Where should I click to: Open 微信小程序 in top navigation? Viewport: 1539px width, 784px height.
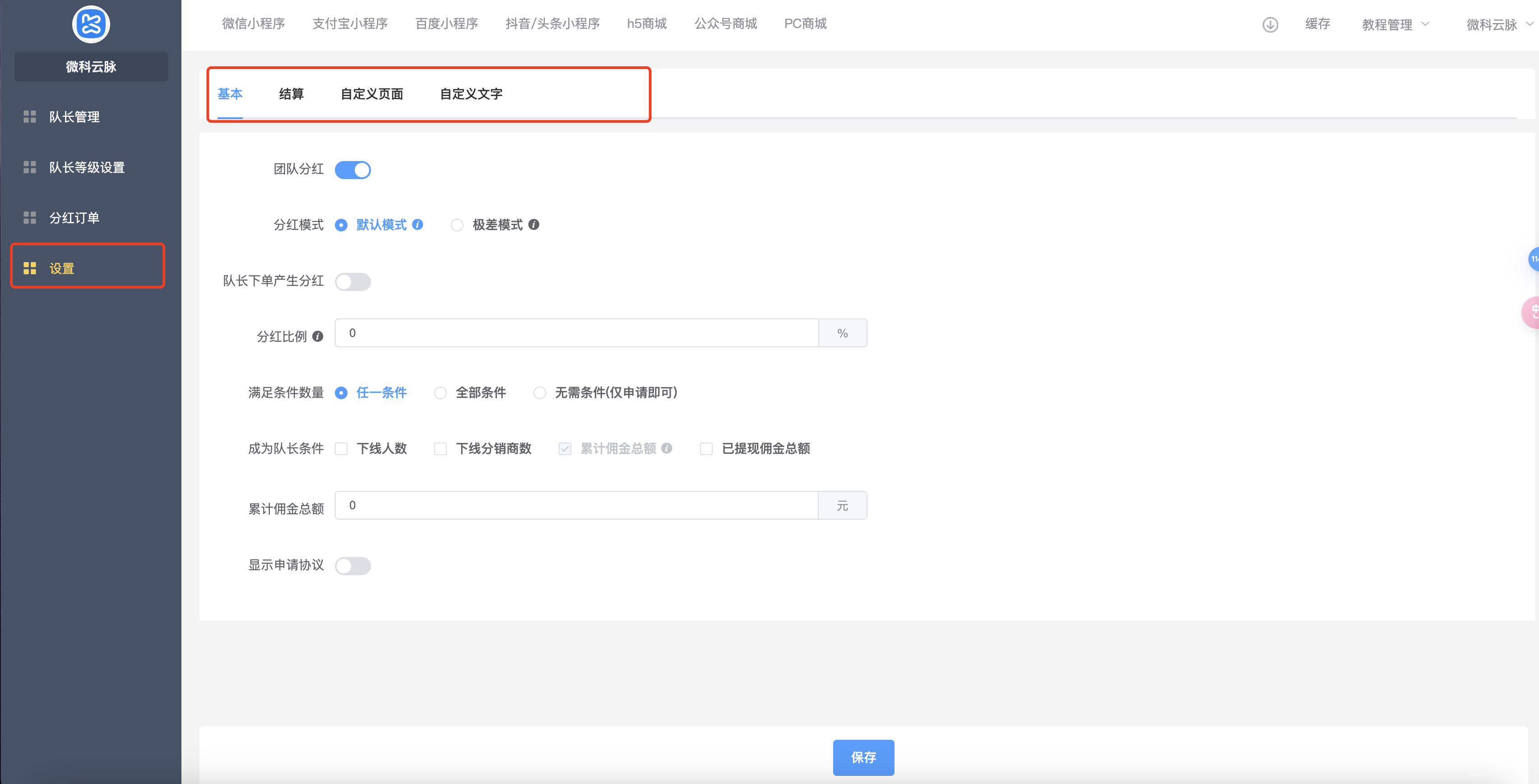coord(253,23)
